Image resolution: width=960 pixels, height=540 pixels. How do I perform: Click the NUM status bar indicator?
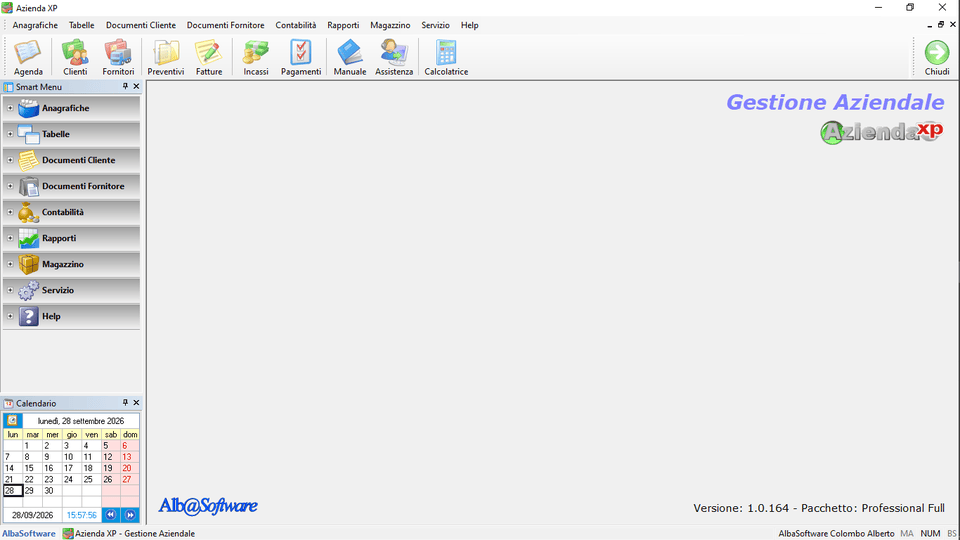pos(930,533)
